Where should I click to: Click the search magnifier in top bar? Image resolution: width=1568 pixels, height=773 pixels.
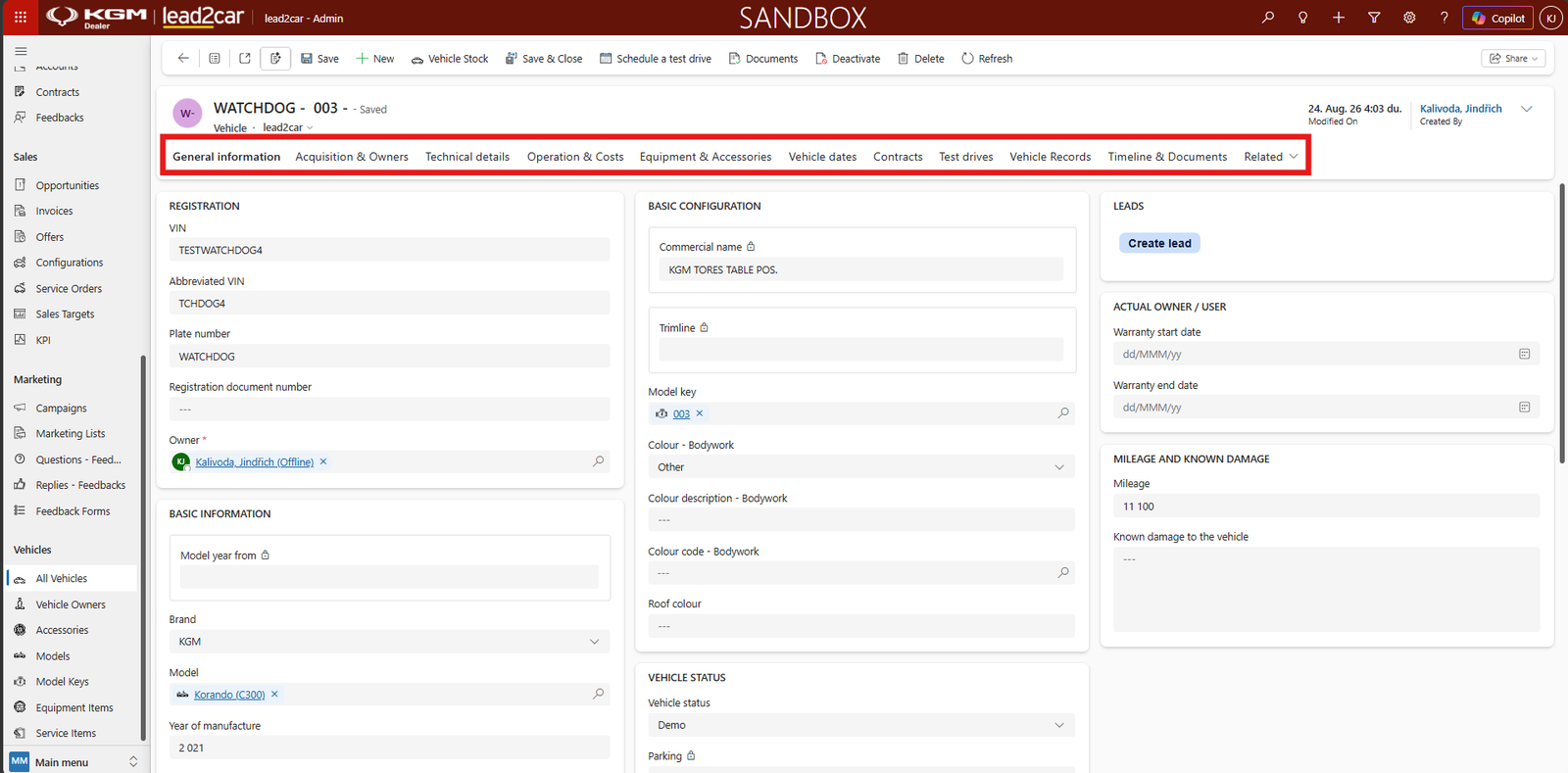point(1268,18)
